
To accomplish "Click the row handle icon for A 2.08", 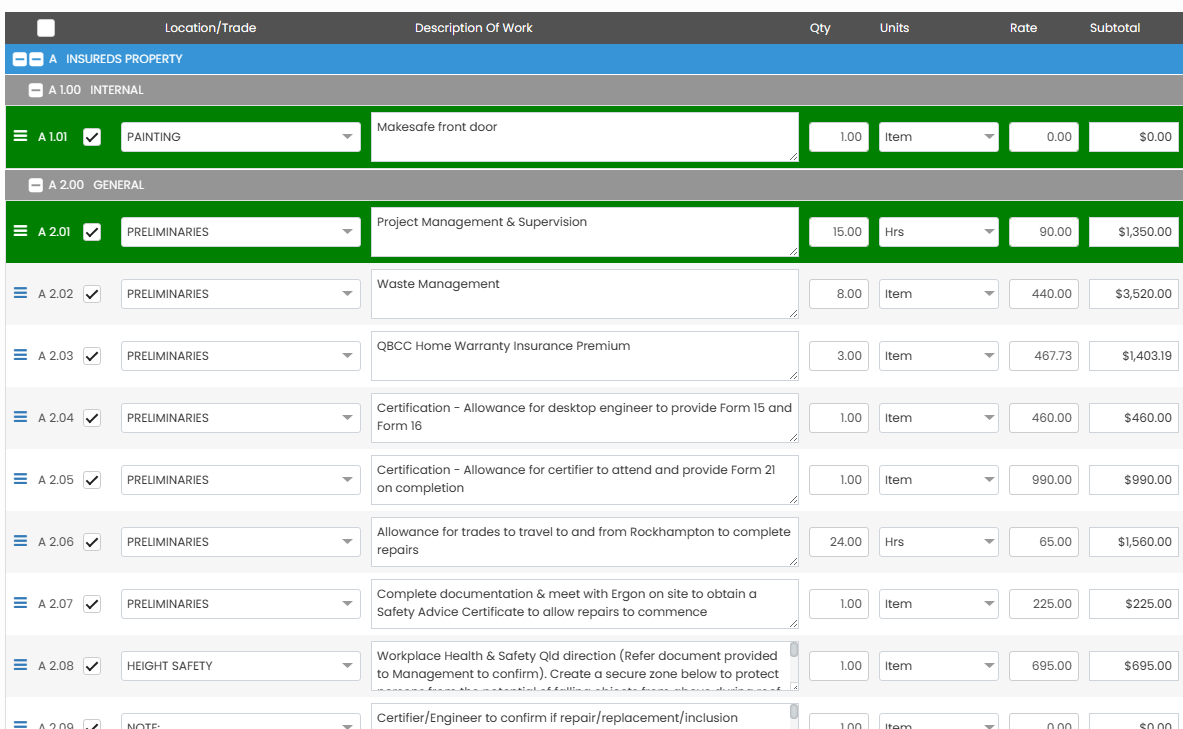I will pyautogui.click(x=20, y=665).
